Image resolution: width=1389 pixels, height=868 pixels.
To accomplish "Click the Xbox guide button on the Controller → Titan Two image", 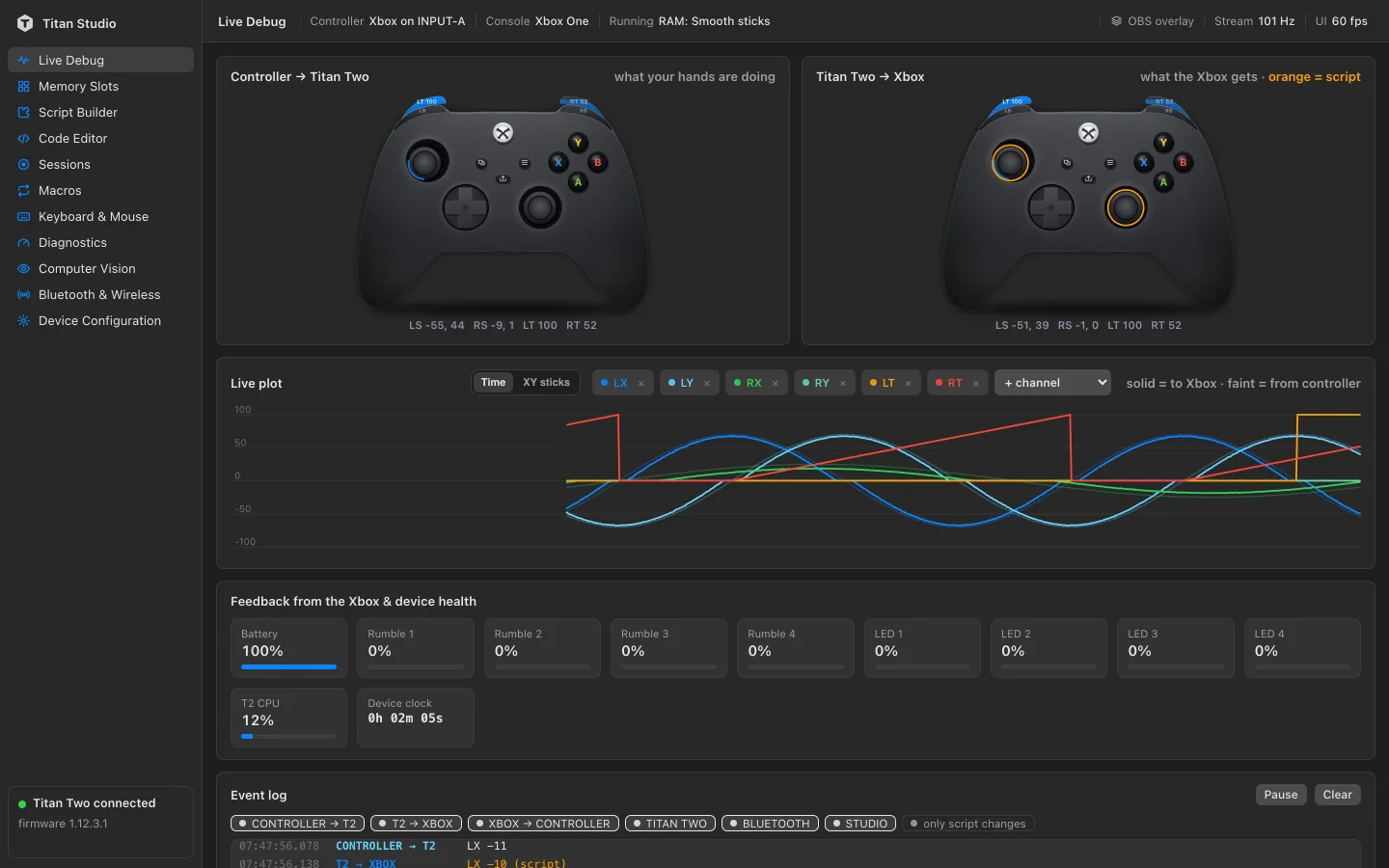I will (503, 133).
